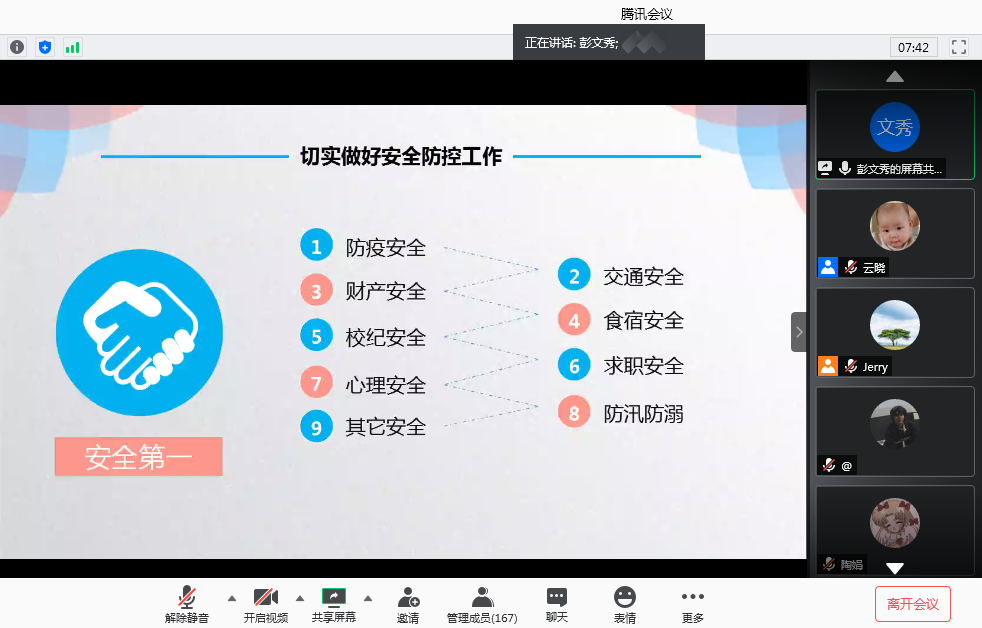Open Manage Members (管理成员) panel
This screenshot has width=982, height=628.
[x=482, y=604]
